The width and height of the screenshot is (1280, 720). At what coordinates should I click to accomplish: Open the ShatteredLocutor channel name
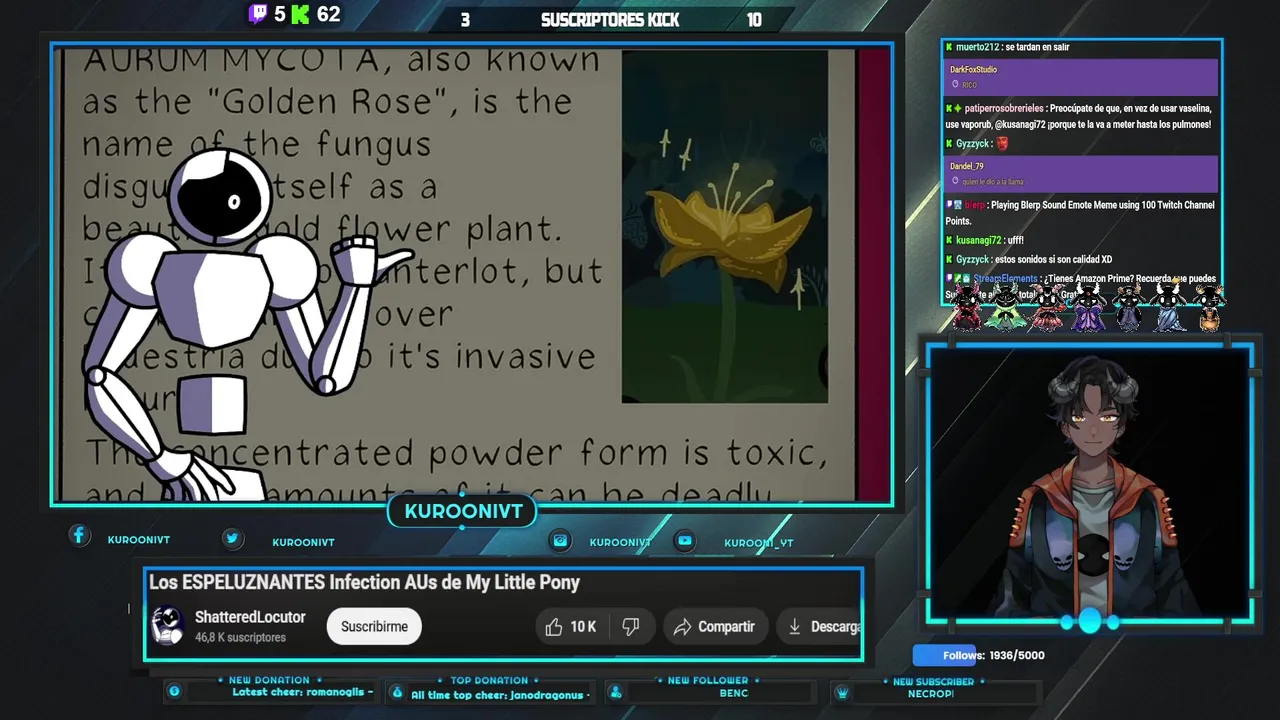pos(250,617)
